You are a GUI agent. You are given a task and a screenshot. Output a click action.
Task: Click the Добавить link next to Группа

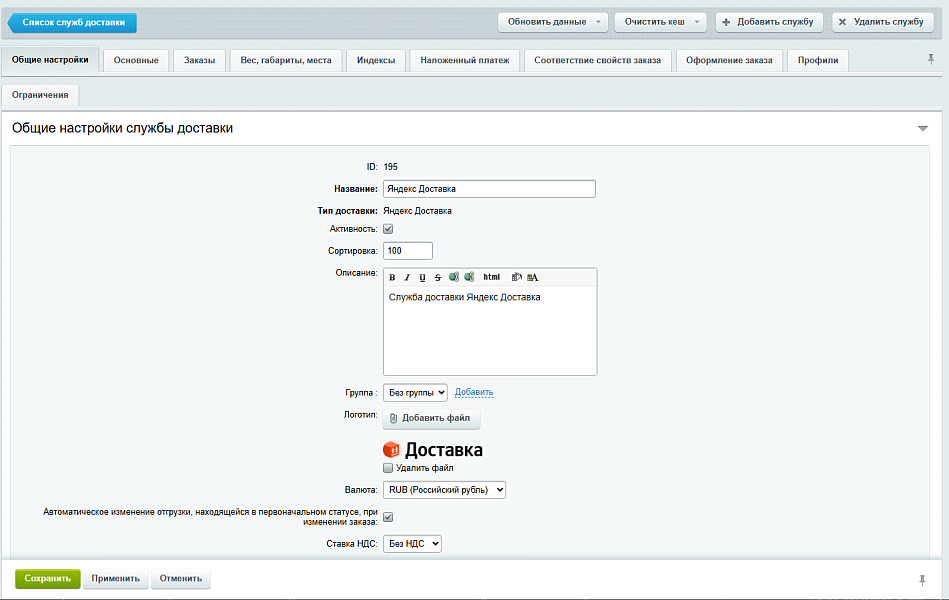[474, 392]
